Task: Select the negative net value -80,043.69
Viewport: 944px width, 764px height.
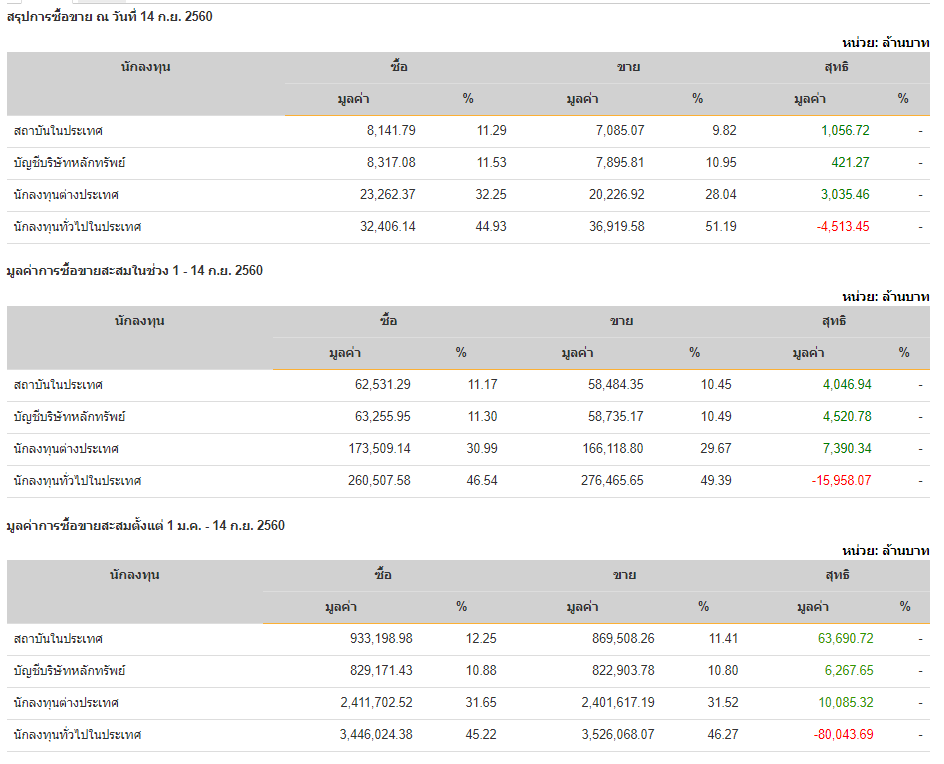Action: (x=843, y=734)
